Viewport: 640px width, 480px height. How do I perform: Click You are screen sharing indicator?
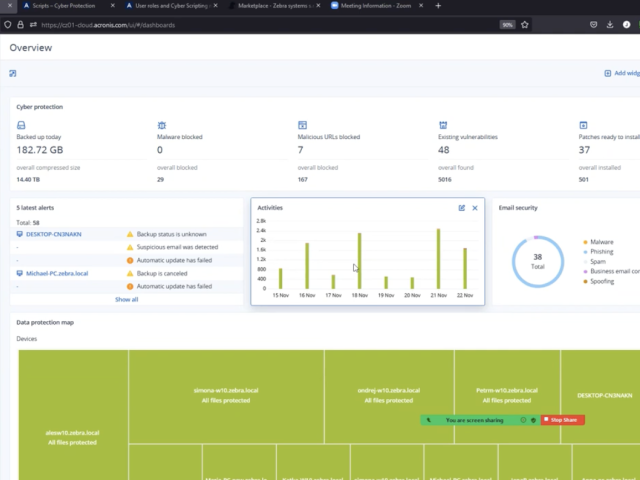474,420
